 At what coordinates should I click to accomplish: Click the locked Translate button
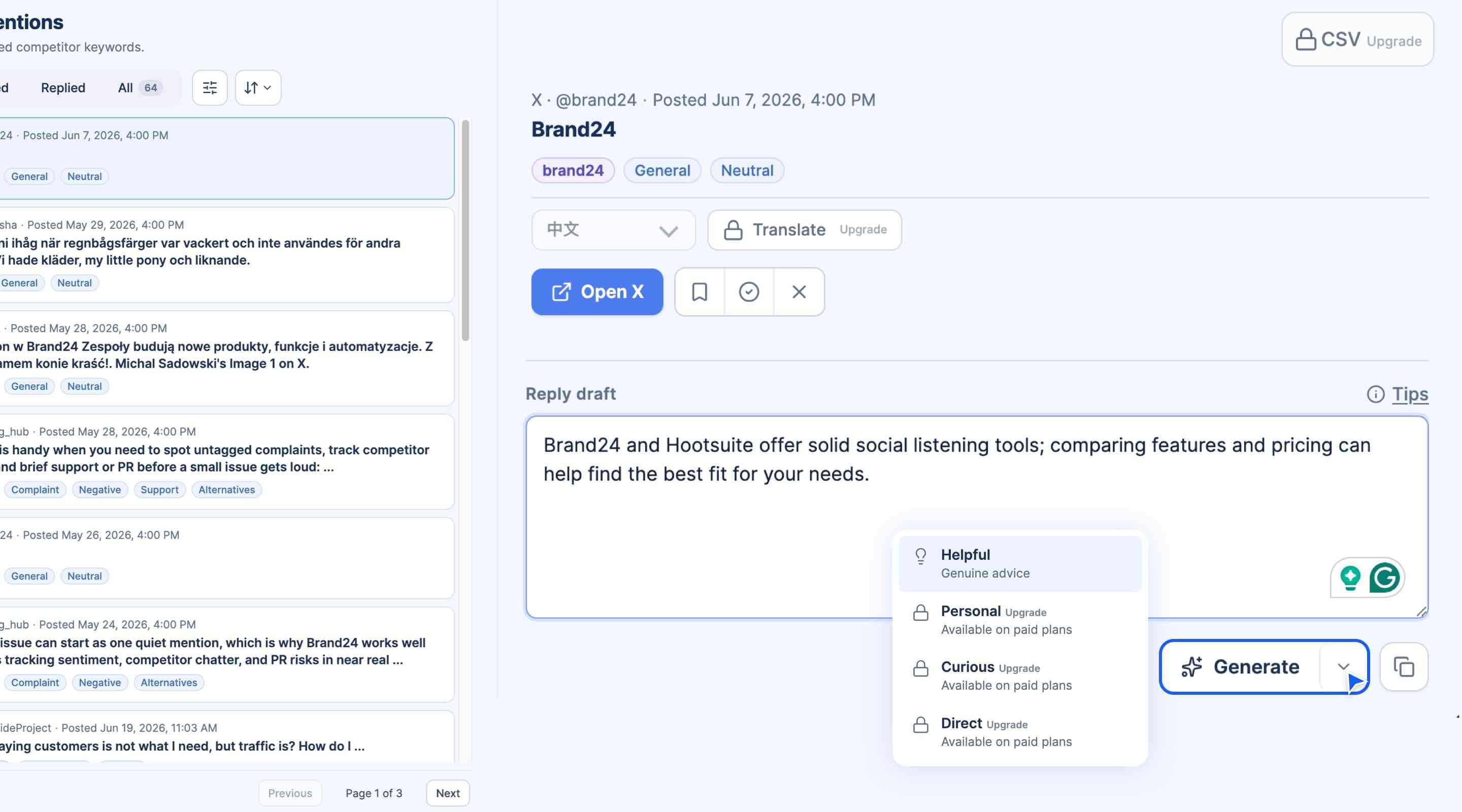pos(804,230)
